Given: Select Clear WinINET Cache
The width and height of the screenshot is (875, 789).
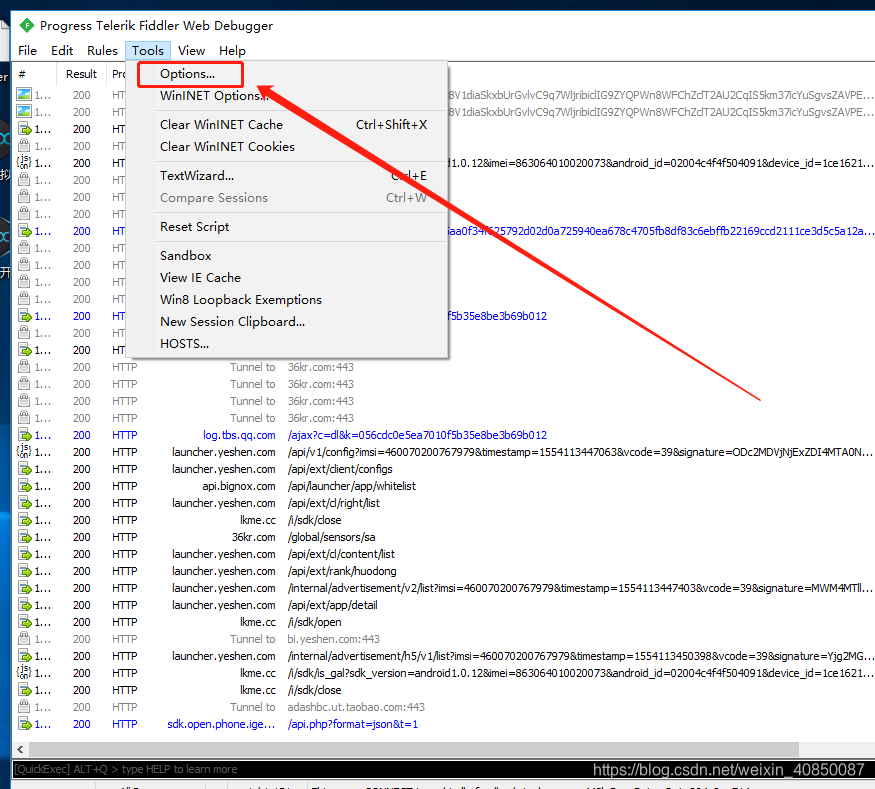Looking at the screenshot, I should pos(287,124).
